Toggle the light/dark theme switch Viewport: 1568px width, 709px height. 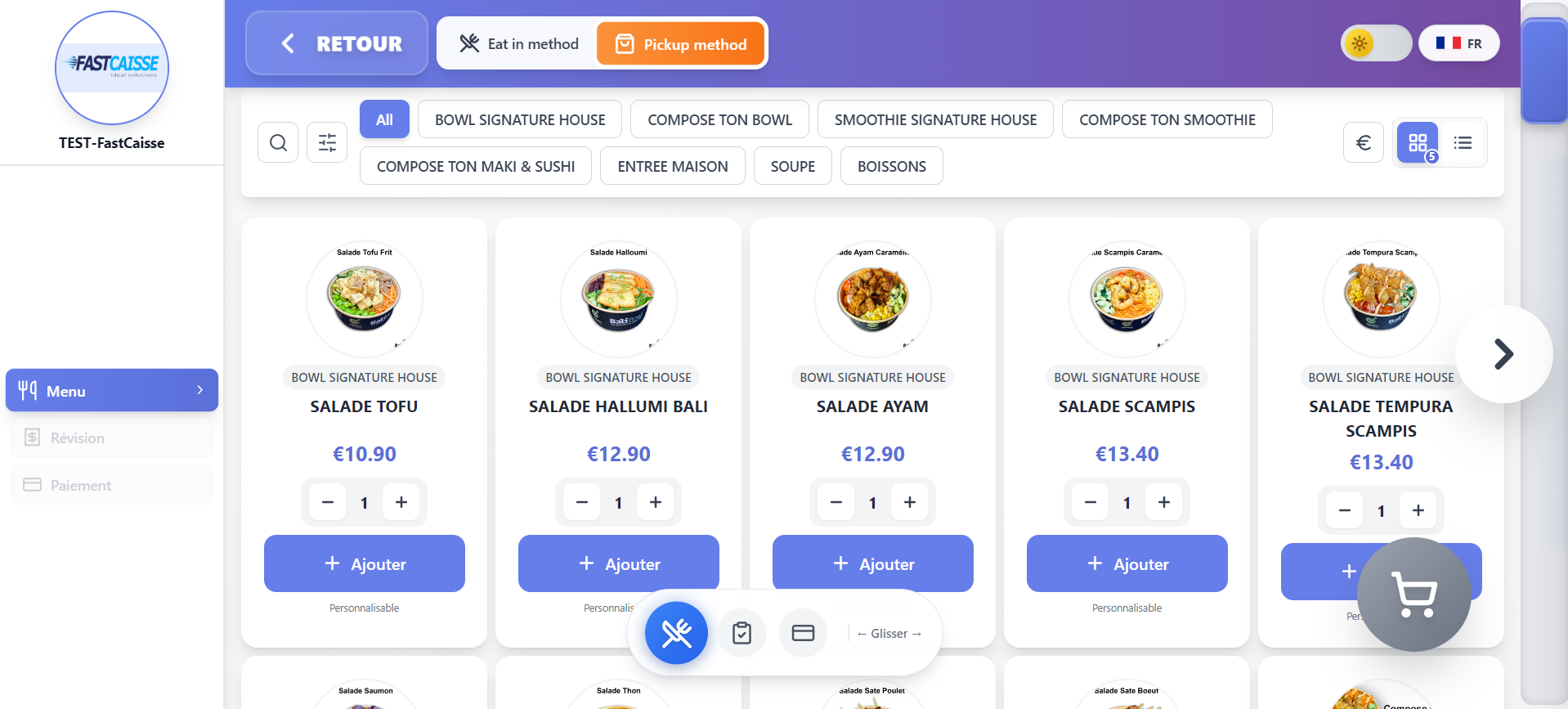coord(1375,43)
